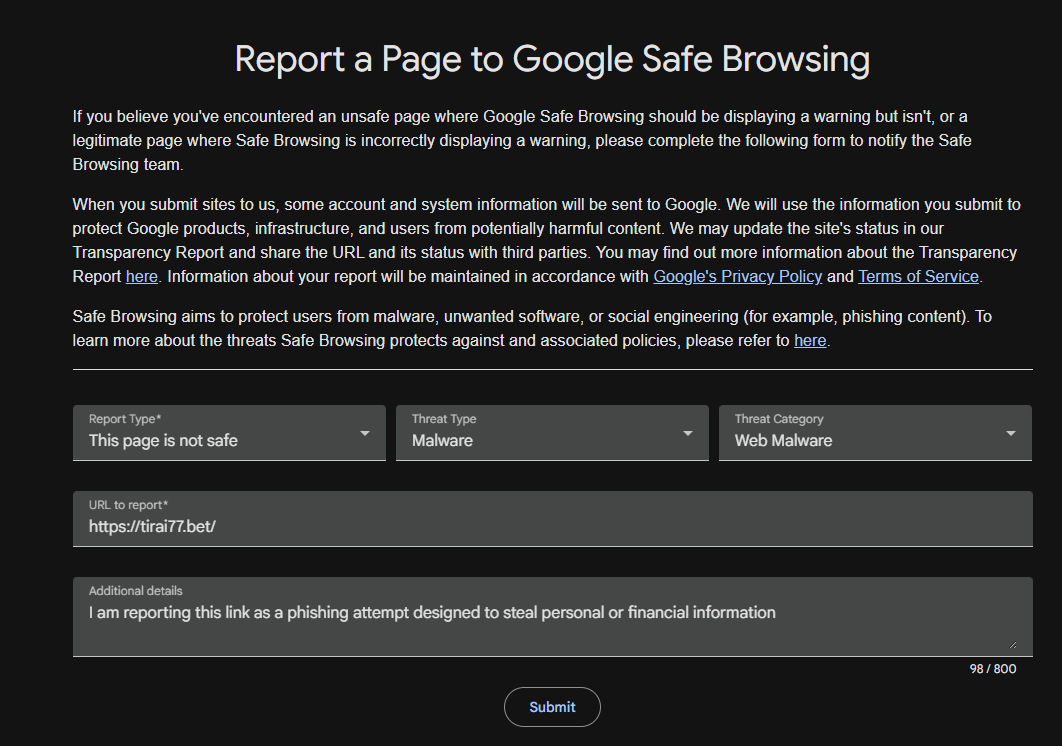Viewport: 1062px width, 746px height.
Task: Open the Report Type dropdown
Action: [229, 433]
